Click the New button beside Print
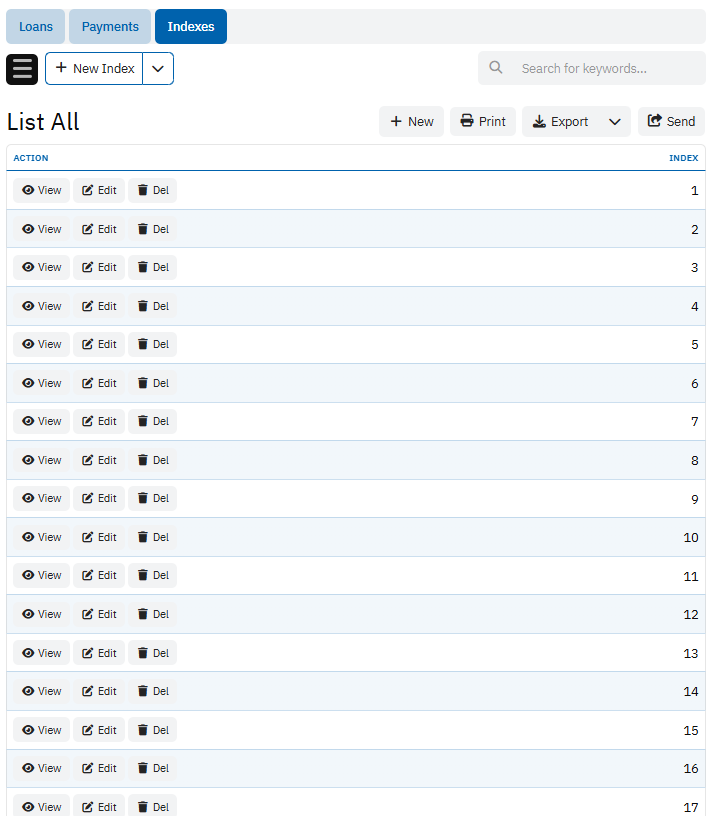710x816 pixels. (x=411, y=122)
